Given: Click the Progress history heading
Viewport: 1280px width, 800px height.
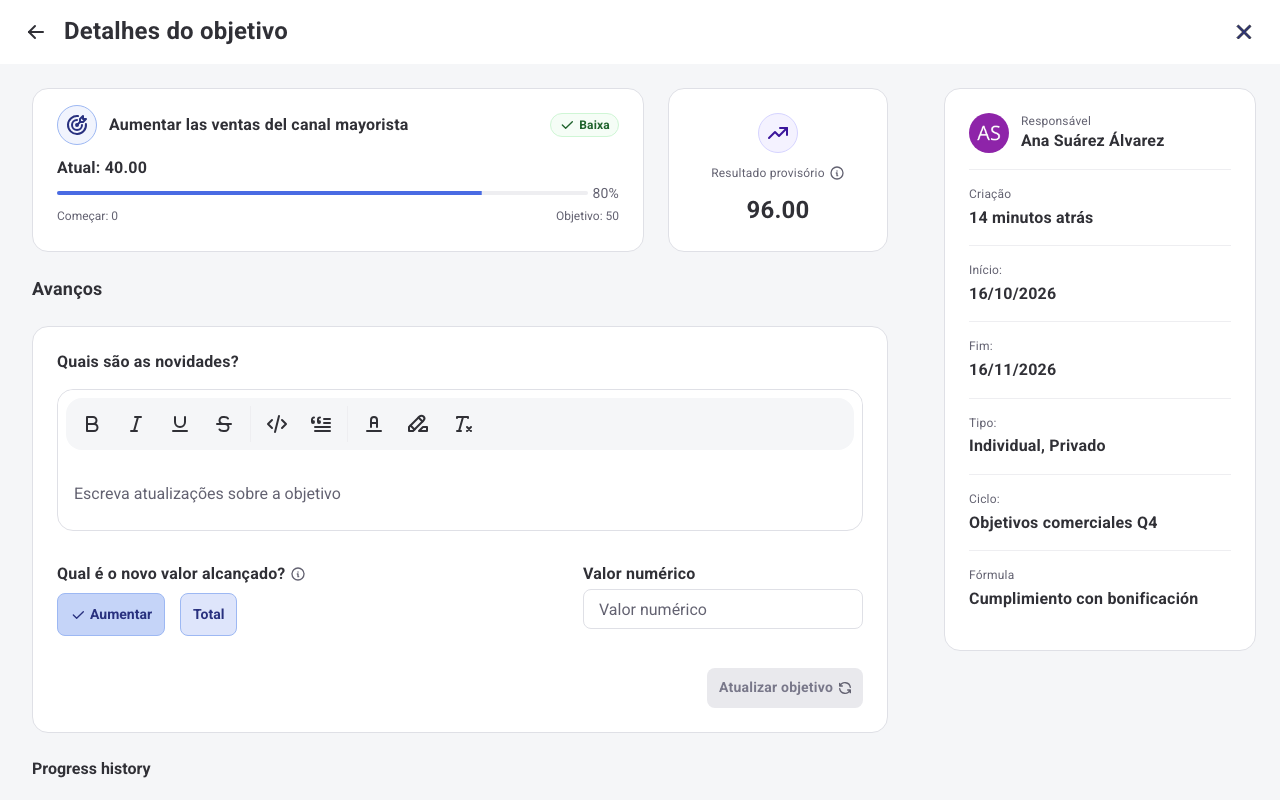Looking at the screenshot, I should (x=91, y=769).
